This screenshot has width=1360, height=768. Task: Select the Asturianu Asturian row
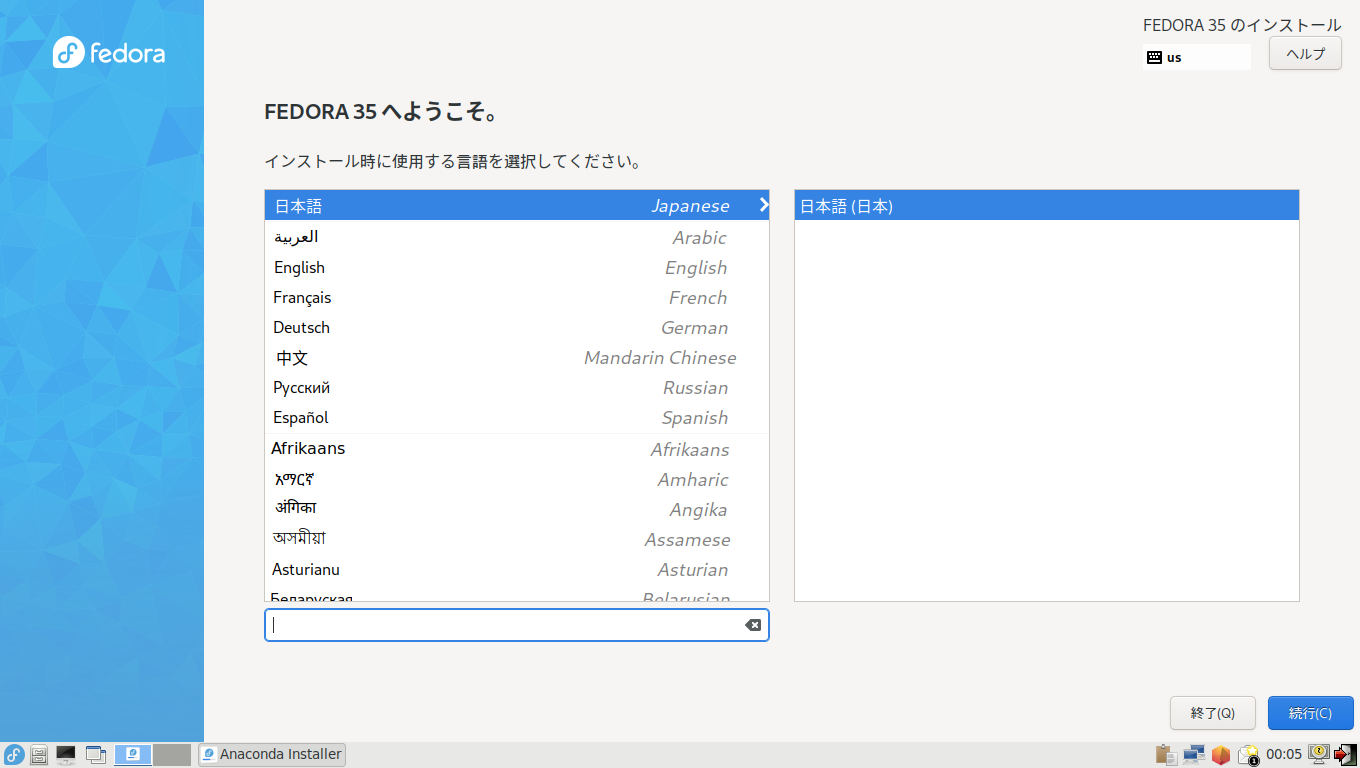517,569
